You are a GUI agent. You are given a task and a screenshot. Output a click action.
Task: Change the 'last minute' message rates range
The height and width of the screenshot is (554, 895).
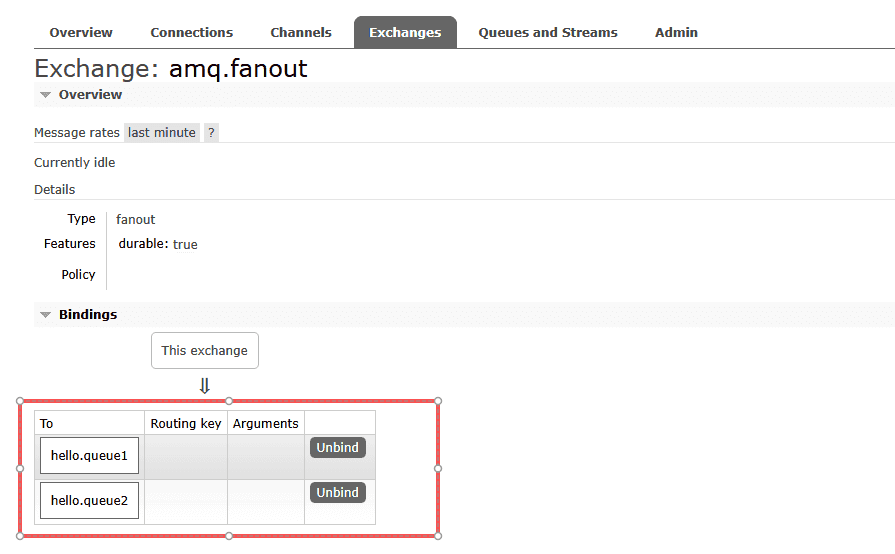tap(162, 133)
